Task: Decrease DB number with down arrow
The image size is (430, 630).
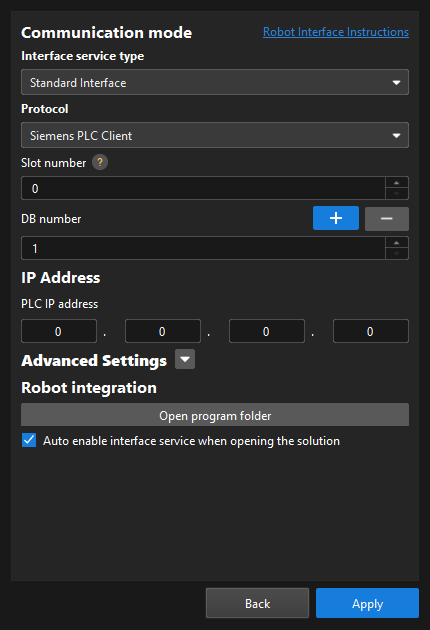Action: [x=397, y=254]
